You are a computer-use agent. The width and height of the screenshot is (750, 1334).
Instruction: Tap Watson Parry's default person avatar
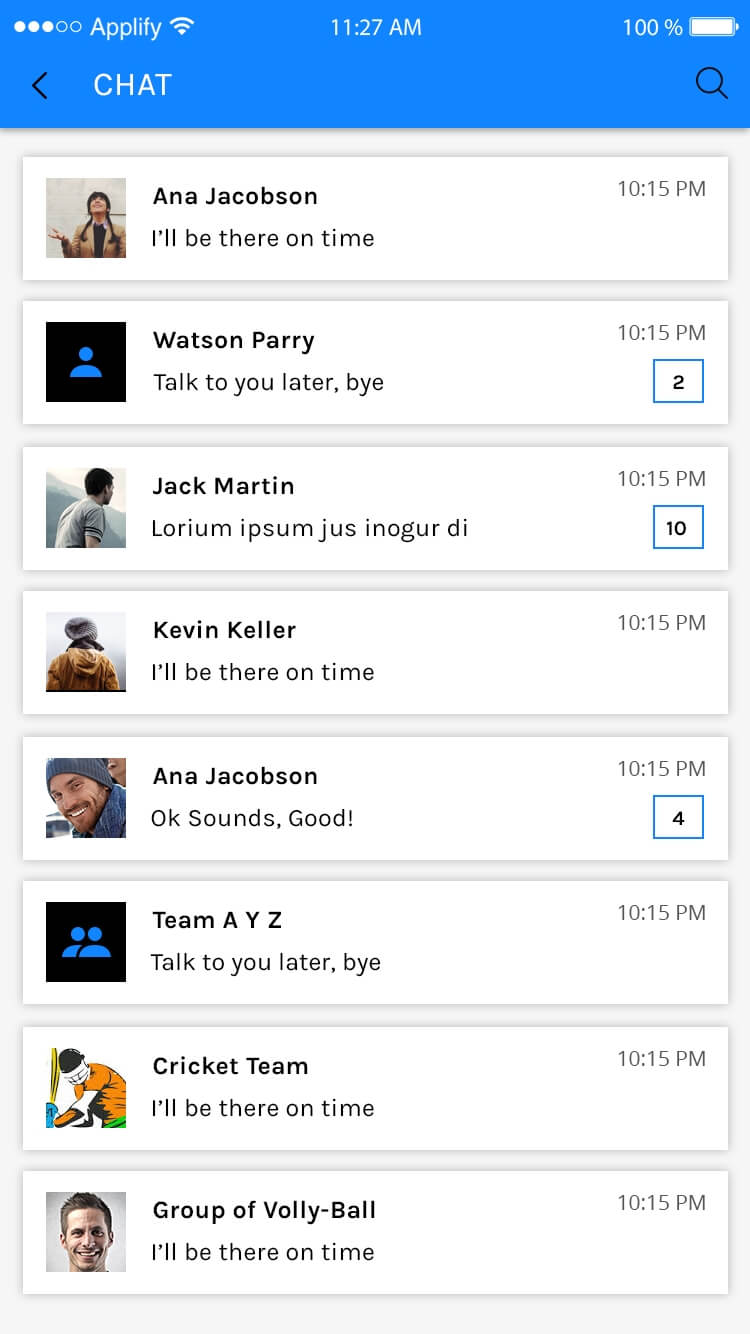tap(86, 362)
